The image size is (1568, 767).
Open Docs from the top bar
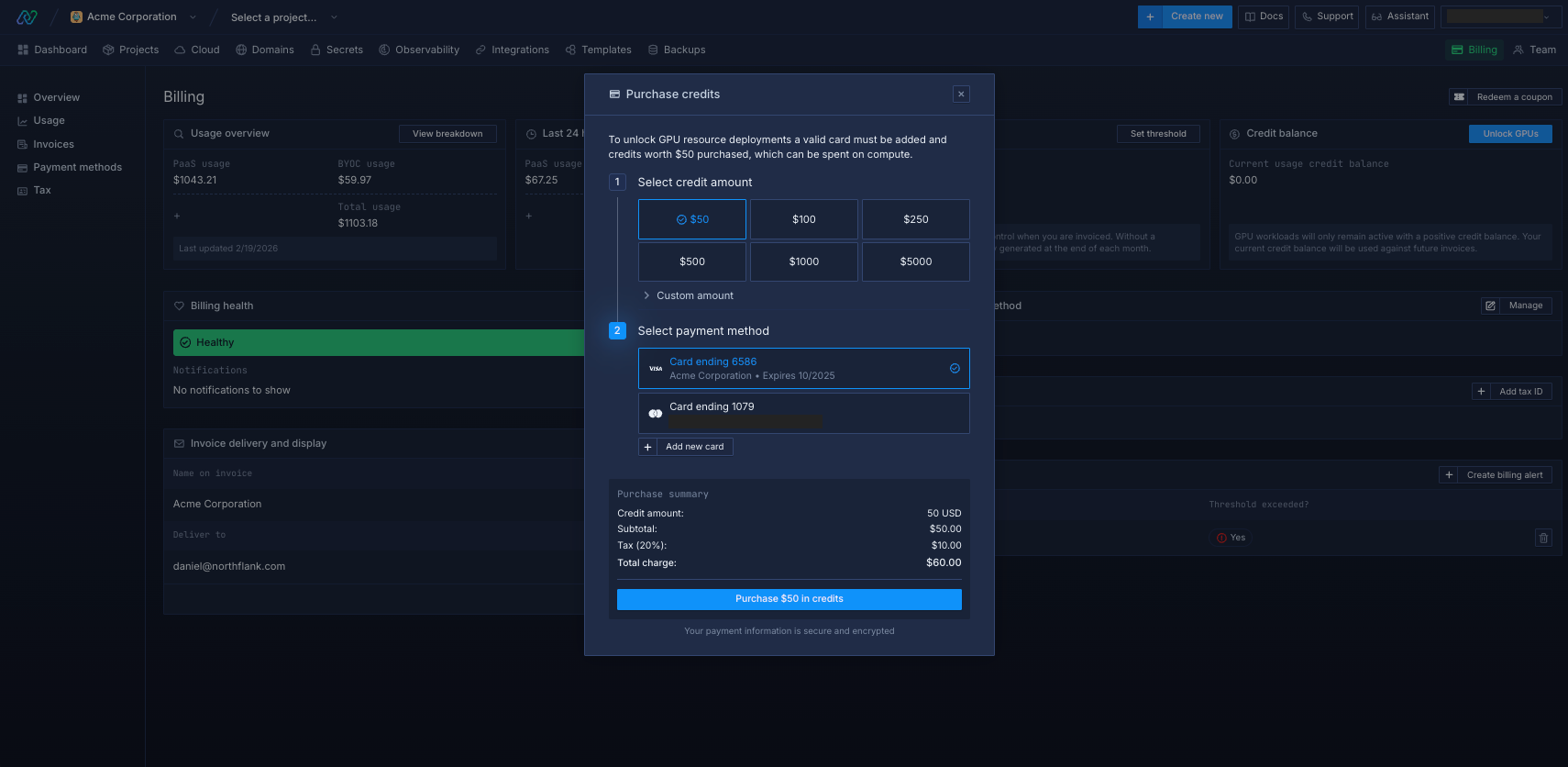(x=1264, y=17)
